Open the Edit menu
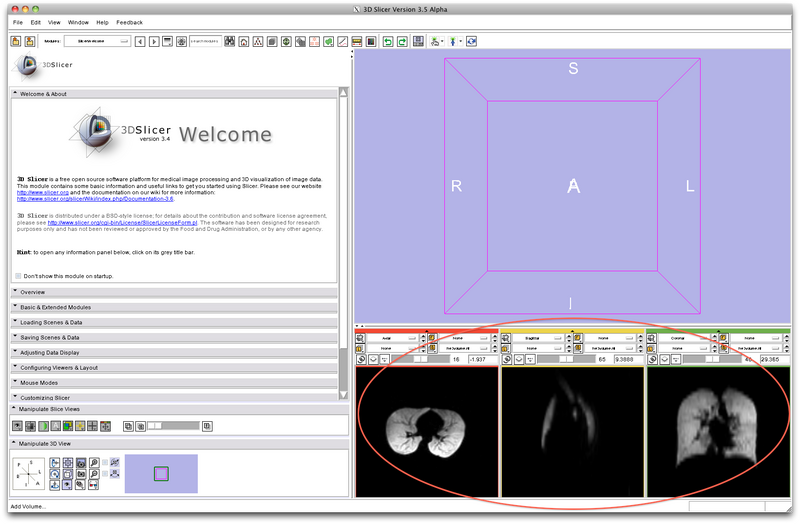The image size is (800, 524). [x=36, y=22]
